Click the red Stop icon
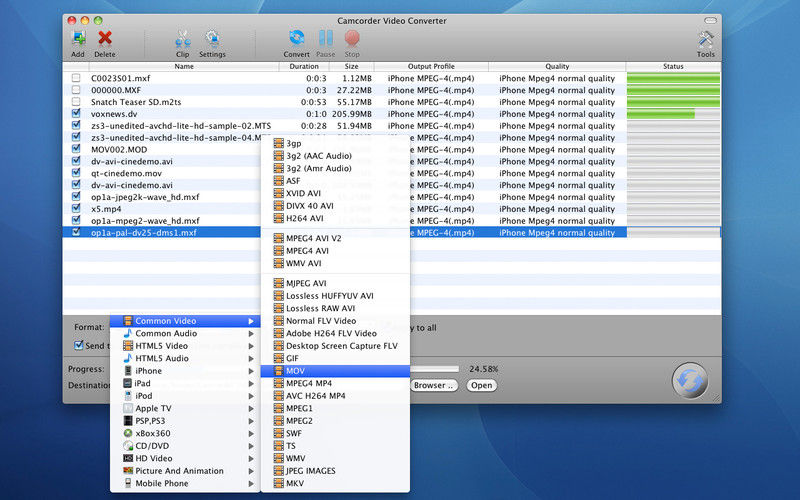 [352, 39]
